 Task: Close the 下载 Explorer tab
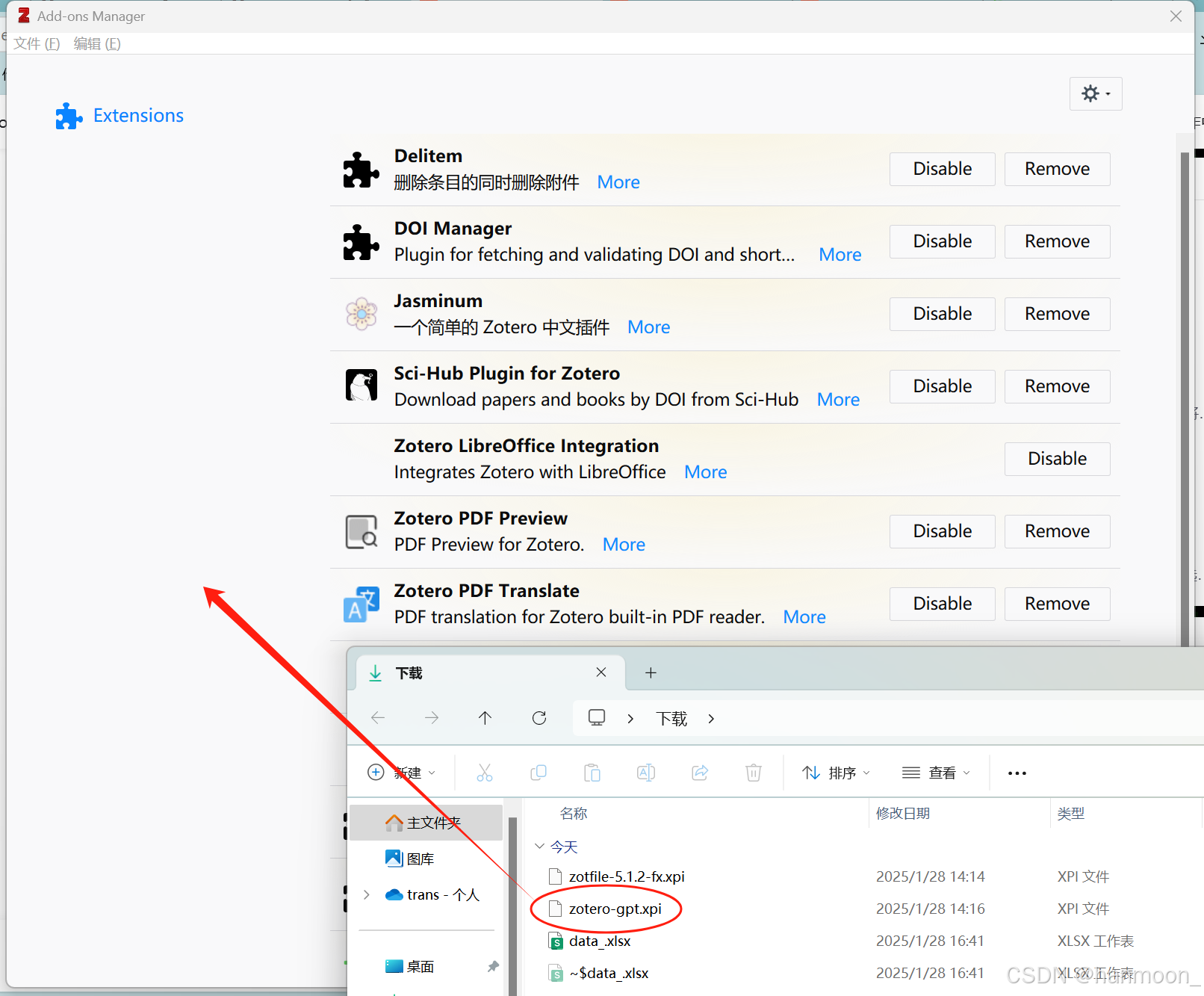click(x=601, y=672)
